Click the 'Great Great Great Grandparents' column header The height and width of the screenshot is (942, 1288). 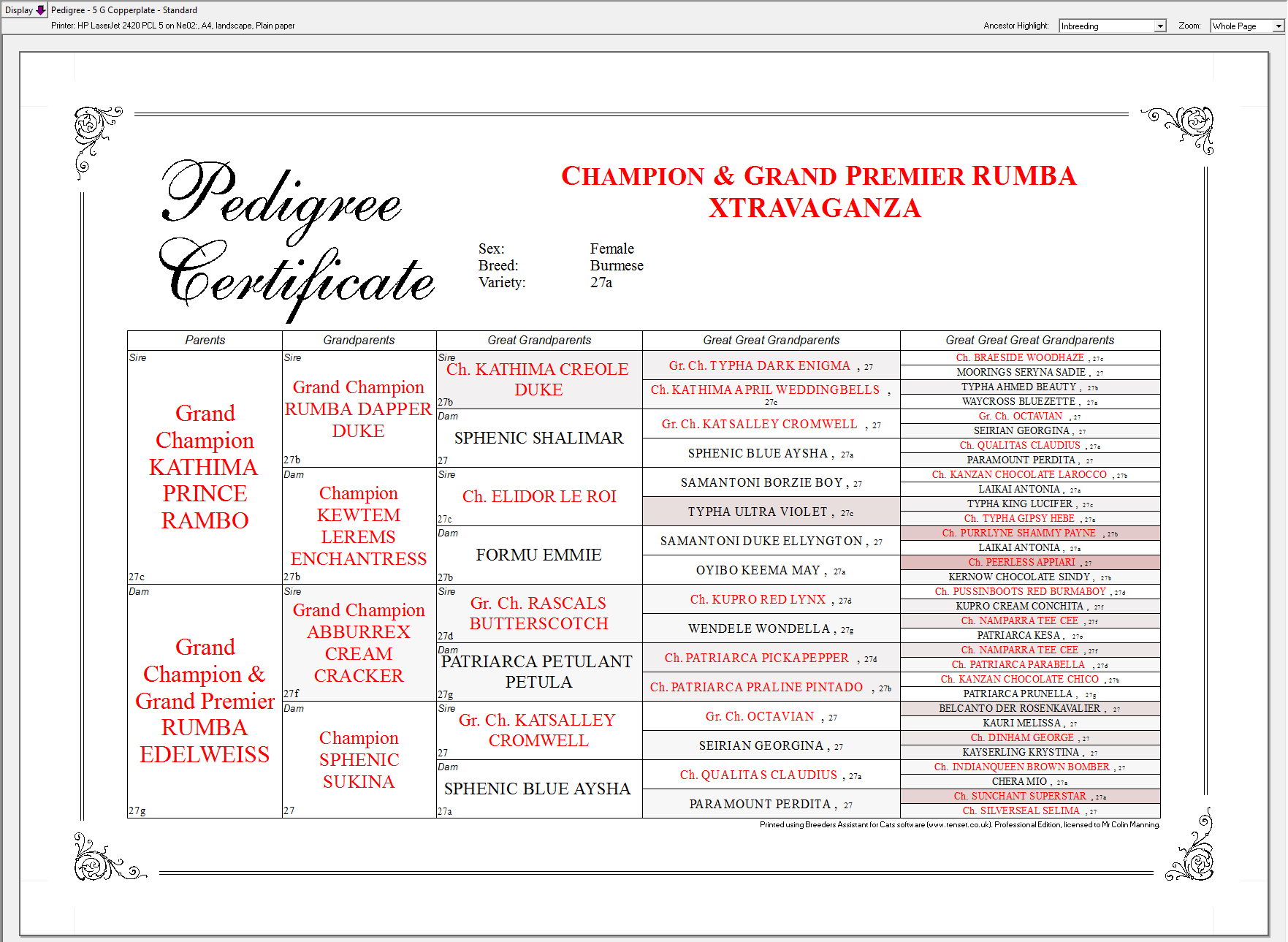1030,341
